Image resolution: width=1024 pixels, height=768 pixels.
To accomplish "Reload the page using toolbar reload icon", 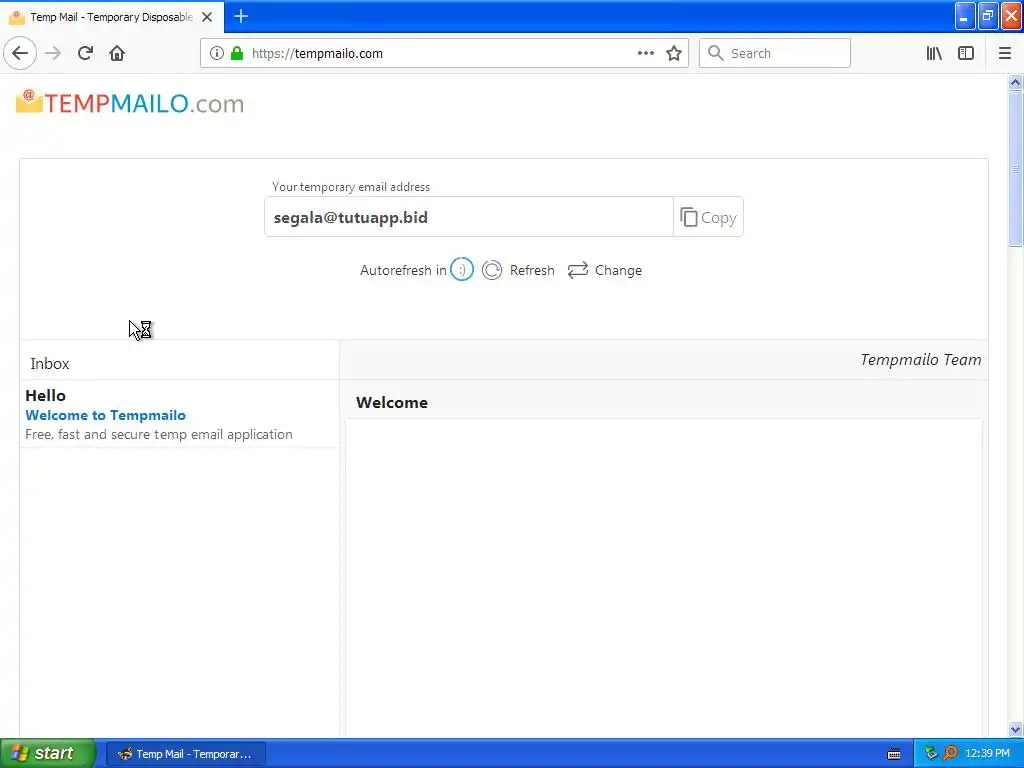I will click(x=85, y=53).
